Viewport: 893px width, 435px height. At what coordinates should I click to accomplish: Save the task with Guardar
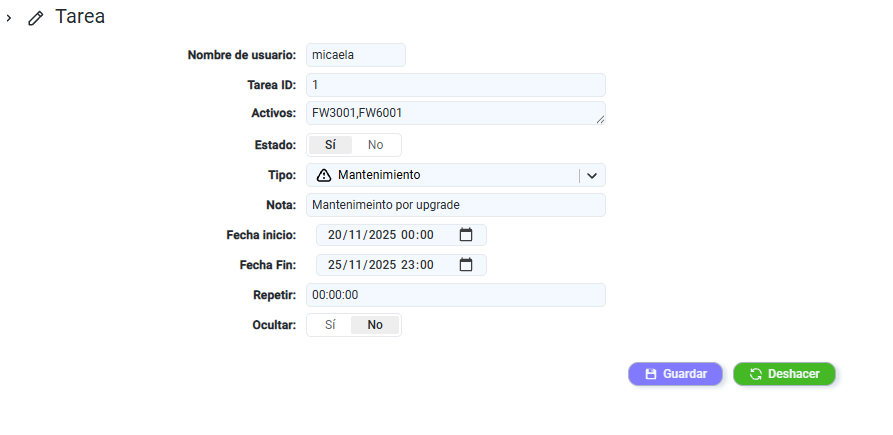(675, 374)
